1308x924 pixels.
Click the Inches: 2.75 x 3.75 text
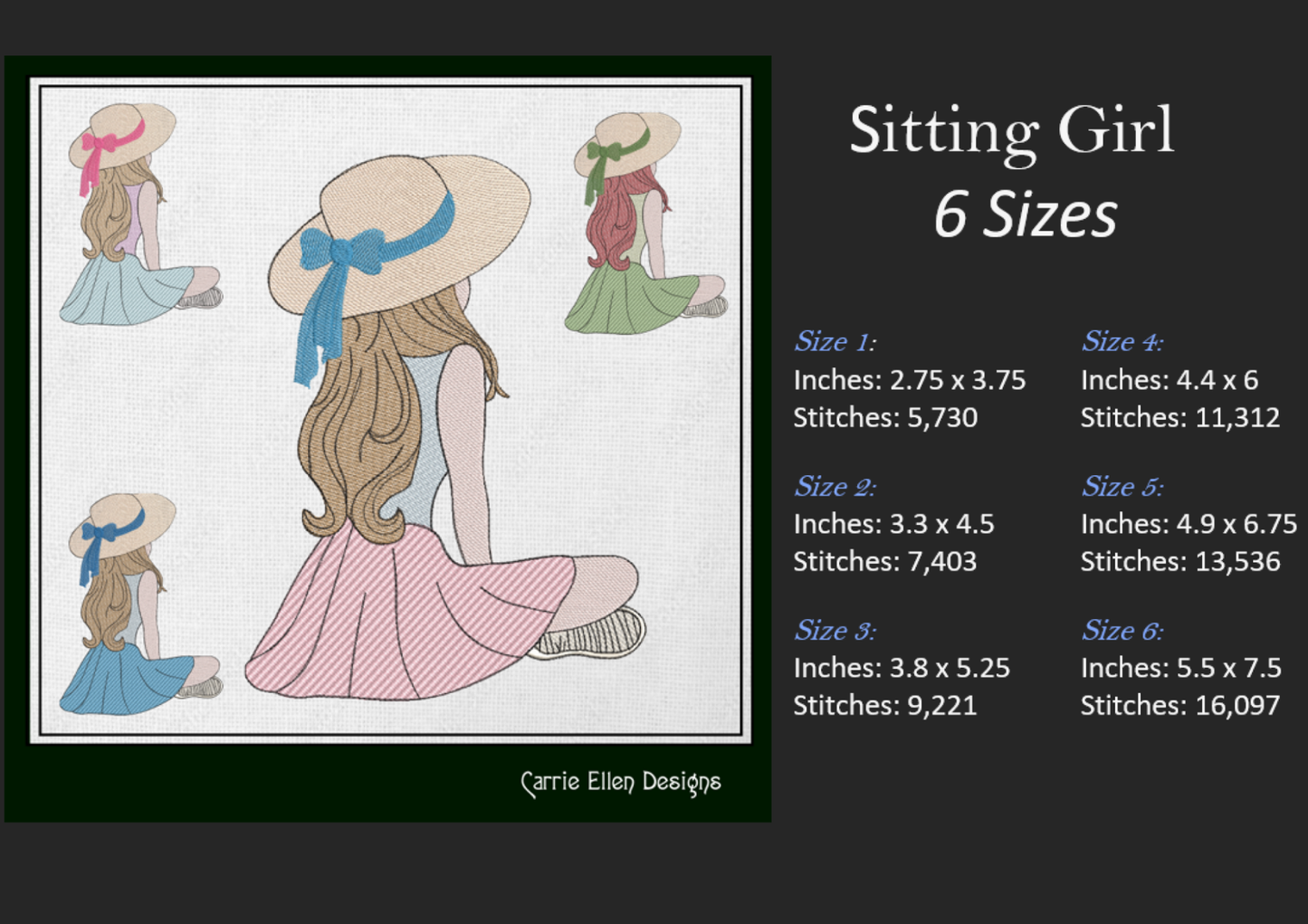(909, 380)
